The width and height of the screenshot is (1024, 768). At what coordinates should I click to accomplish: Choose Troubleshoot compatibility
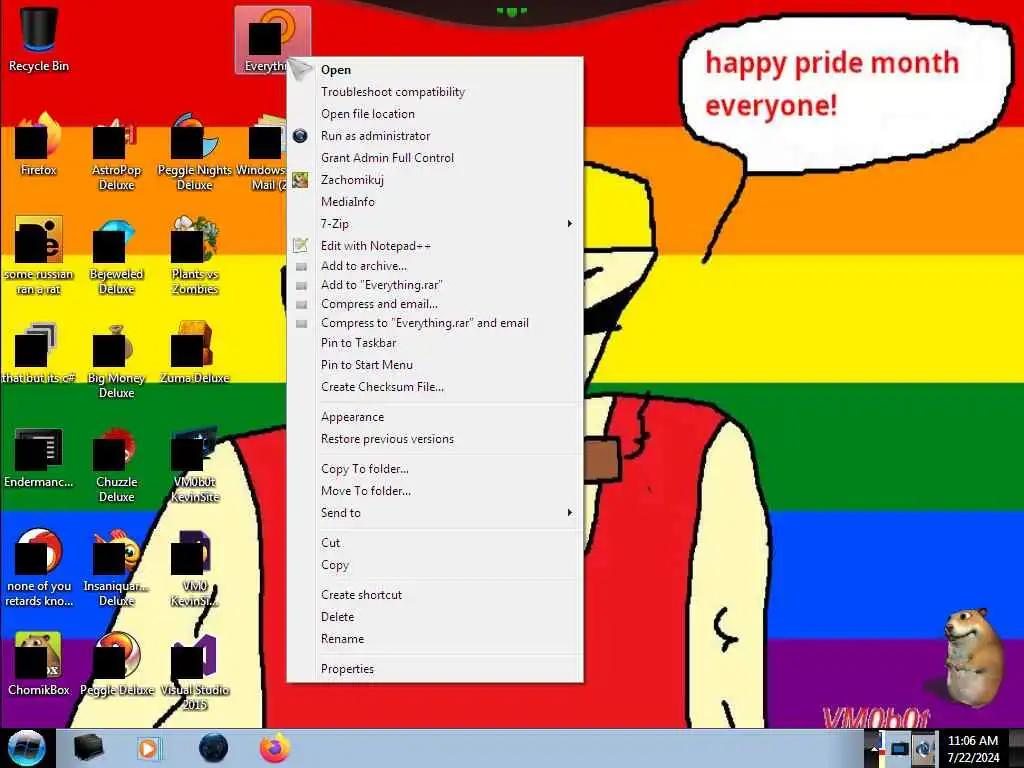tap(435, 92)
